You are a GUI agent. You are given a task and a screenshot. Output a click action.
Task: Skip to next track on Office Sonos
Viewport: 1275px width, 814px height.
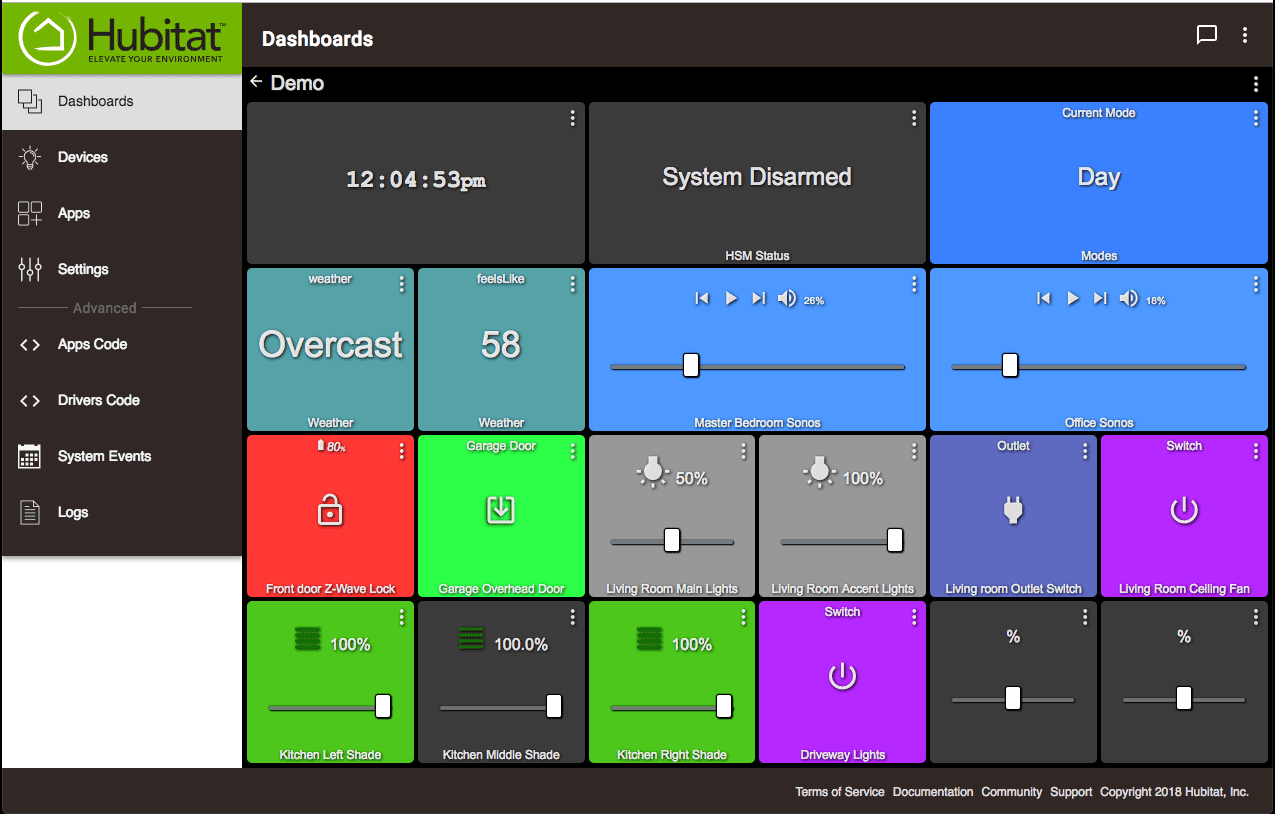[1100, 298]
